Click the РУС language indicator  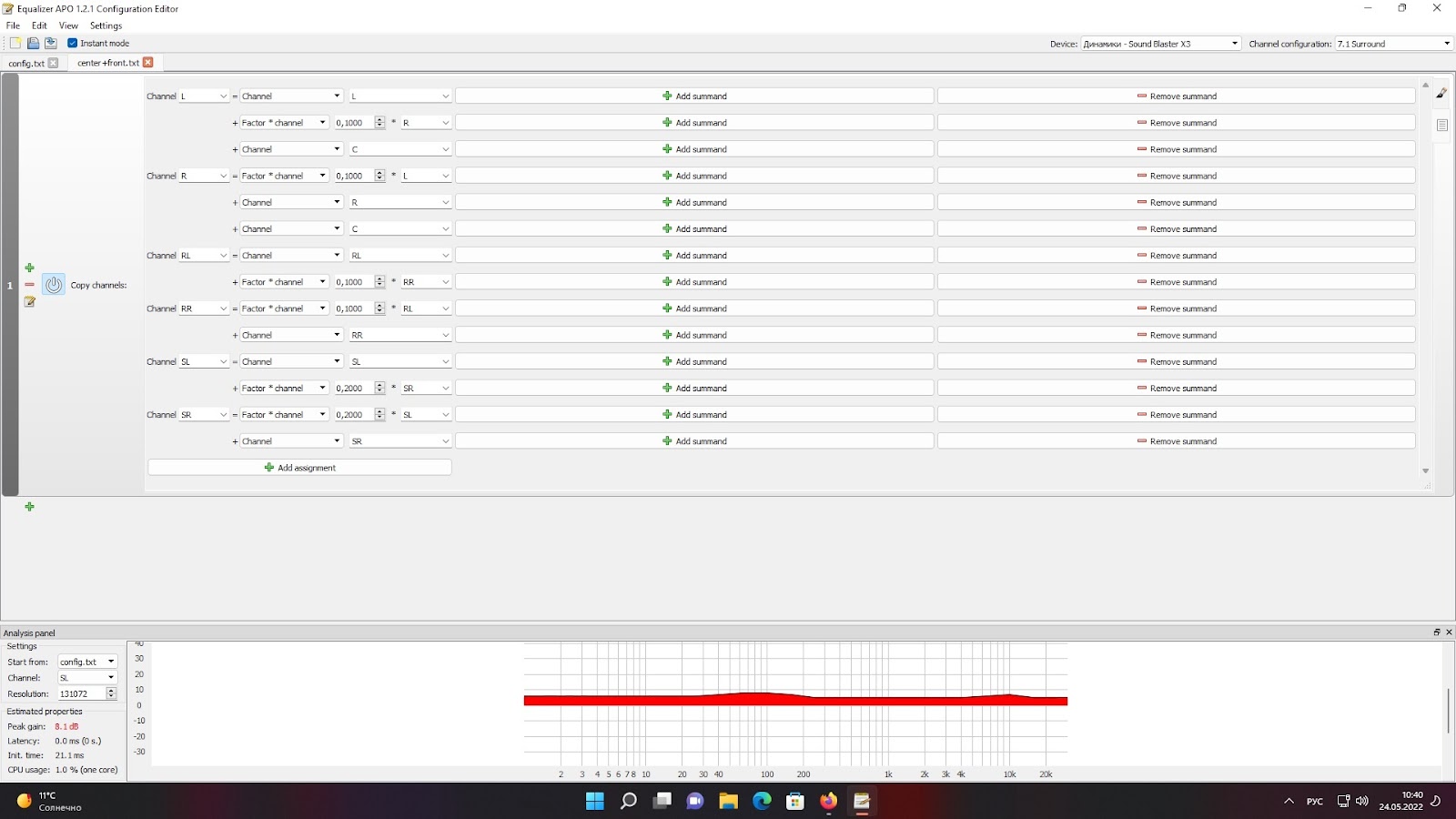point(1315,801)
